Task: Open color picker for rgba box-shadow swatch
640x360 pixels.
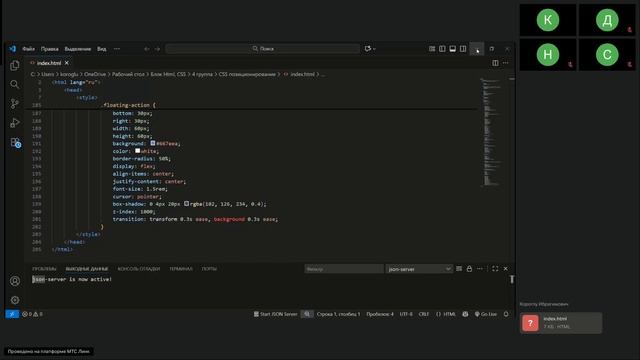Action: (186, 203)
